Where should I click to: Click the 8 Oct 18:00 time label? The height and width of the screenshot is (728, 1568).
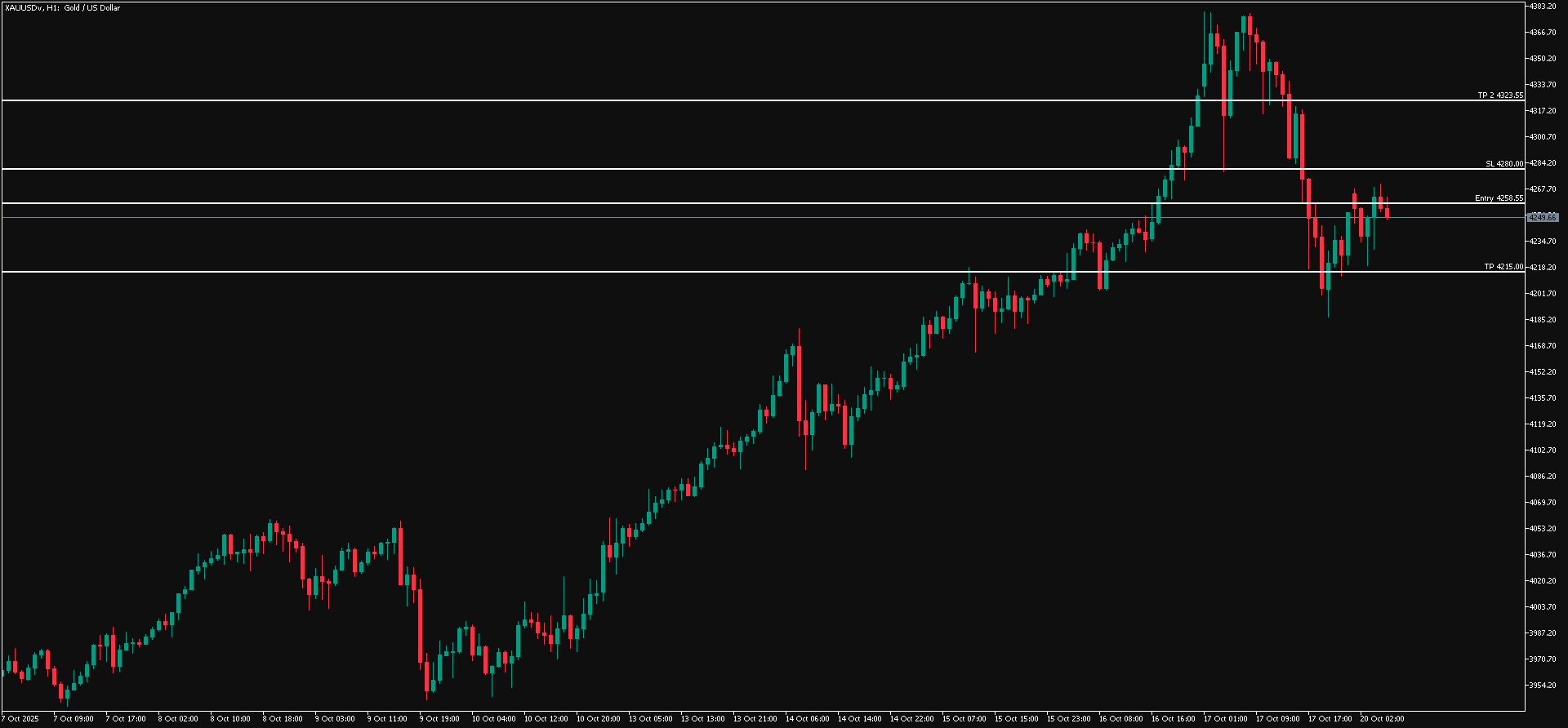pyautogui.click(x=283, y=719)
